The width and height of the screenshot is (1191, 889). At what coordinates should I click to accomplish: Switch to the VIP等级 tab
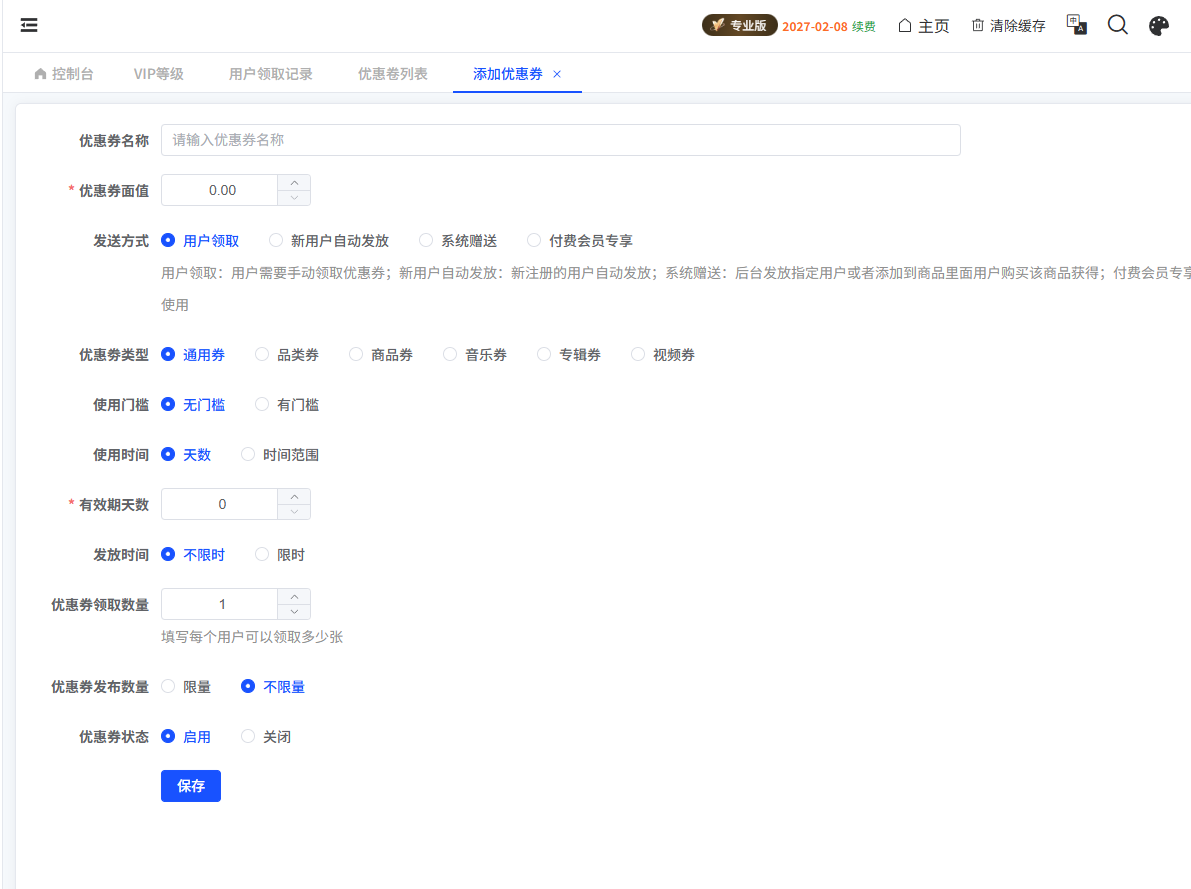pos(158,73)
